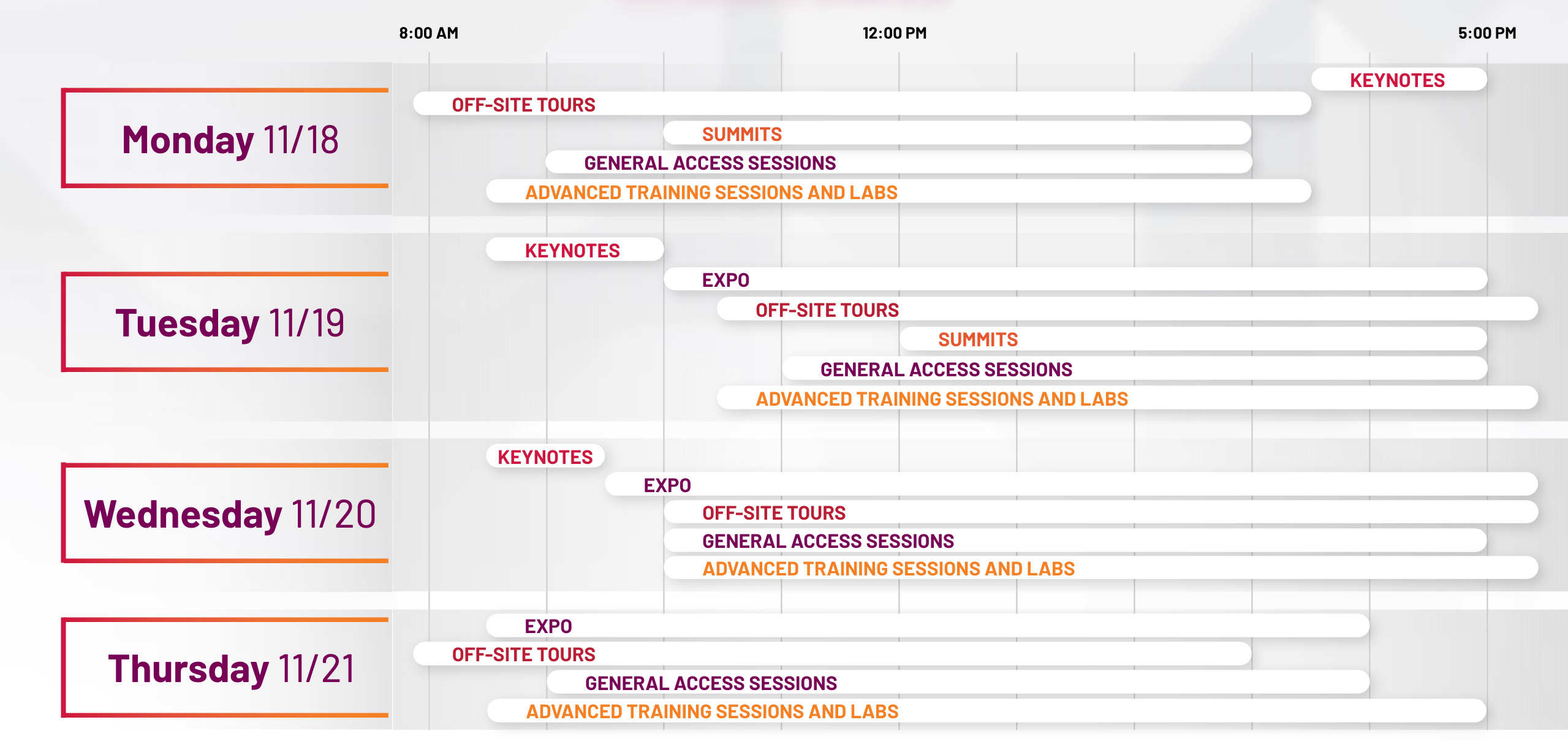1568x755 pixels.
Task: Click Monday's Off-Site Tours bar
Action: [x=861, y=104]
